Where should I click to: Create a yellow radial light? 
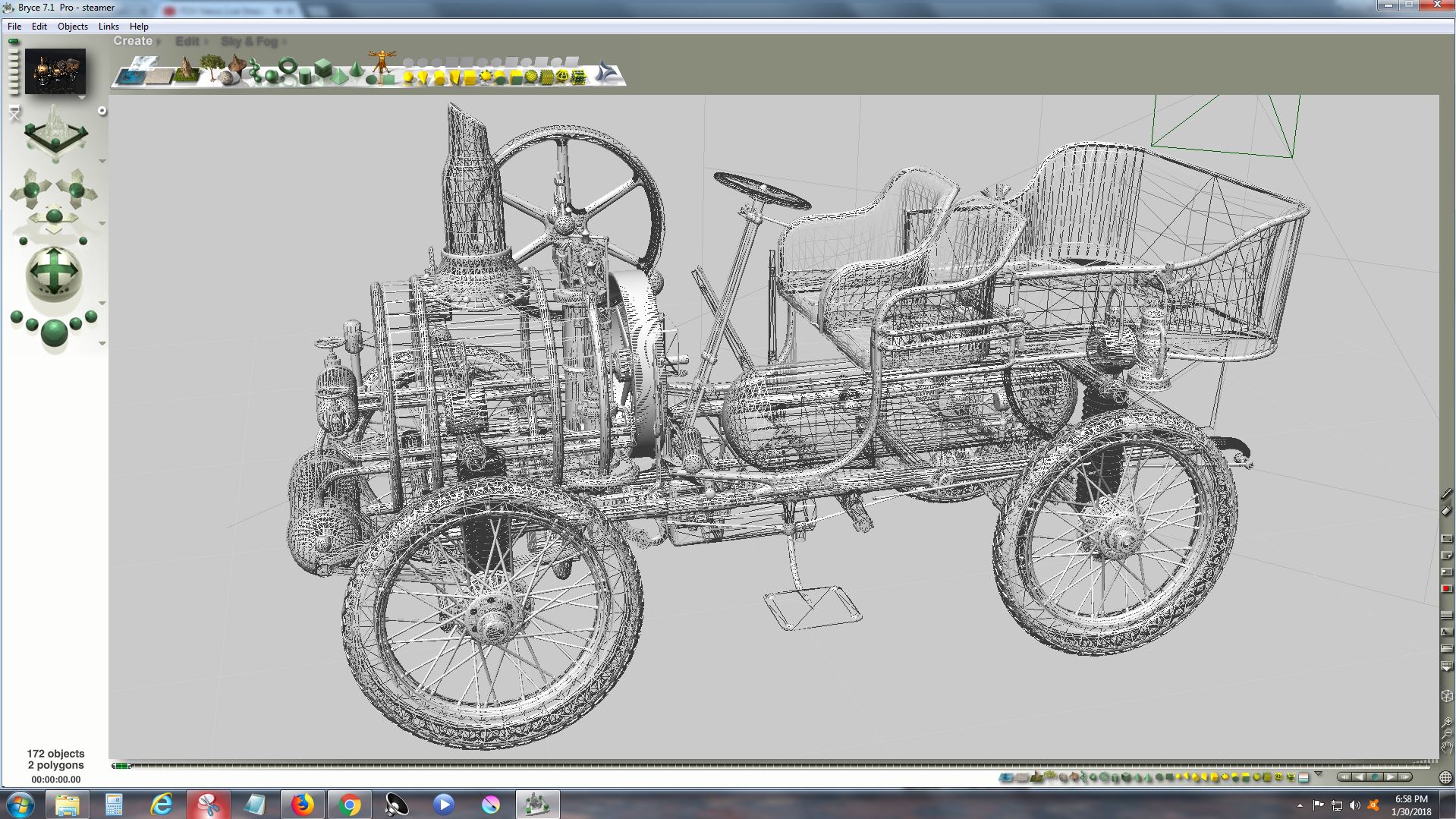408,76
